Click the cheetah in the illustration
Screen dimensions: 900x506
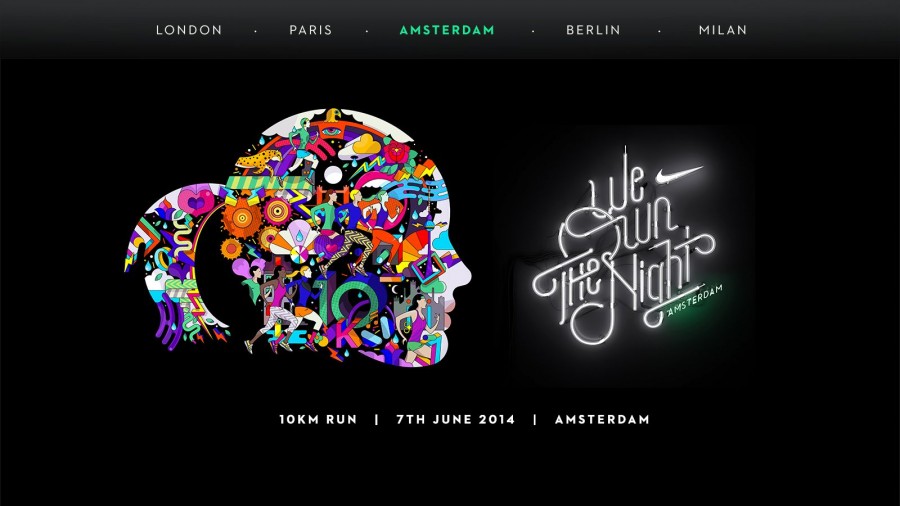258,161
